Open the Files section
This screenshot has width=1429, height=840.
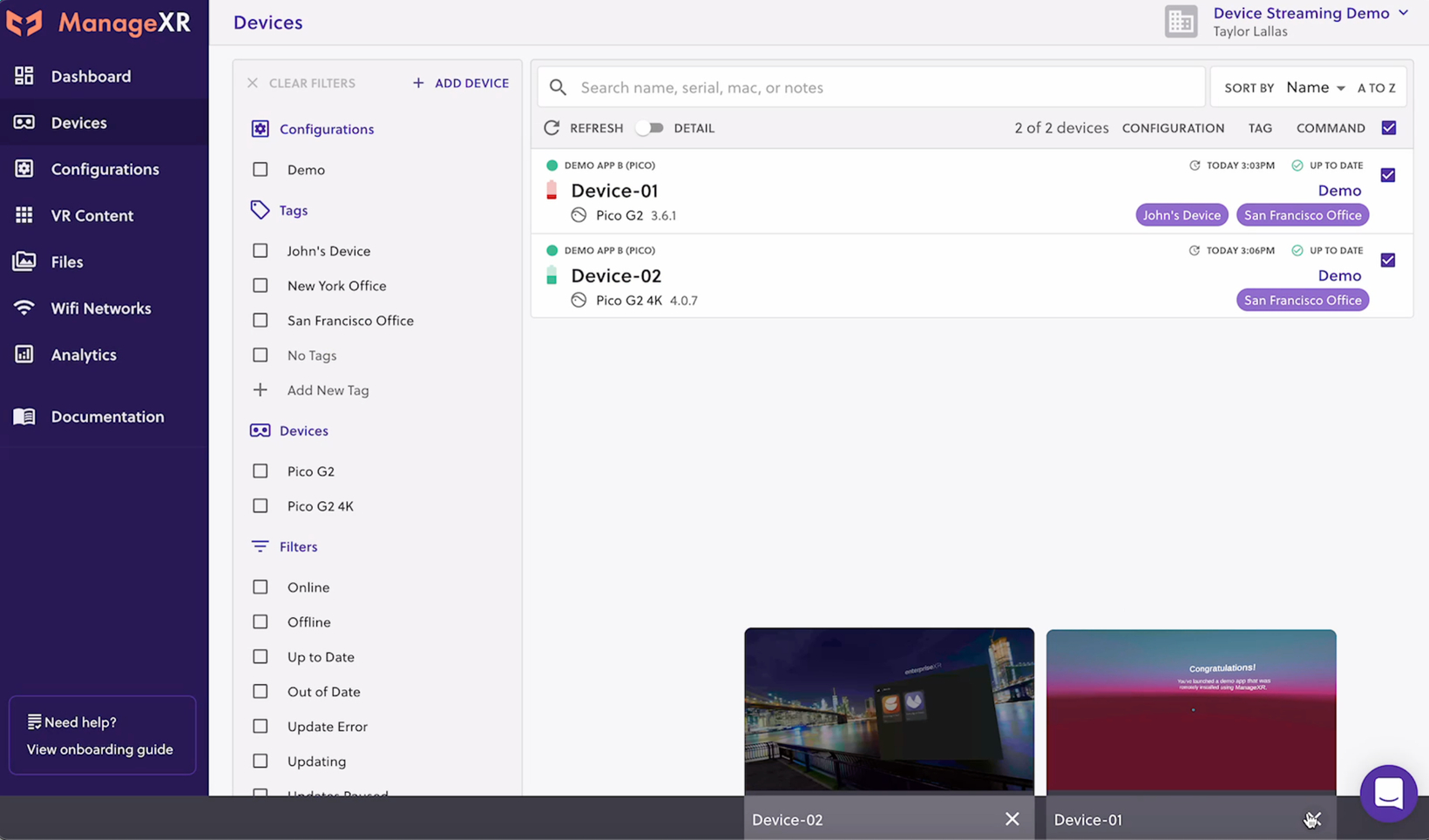(x=67, y=261)
